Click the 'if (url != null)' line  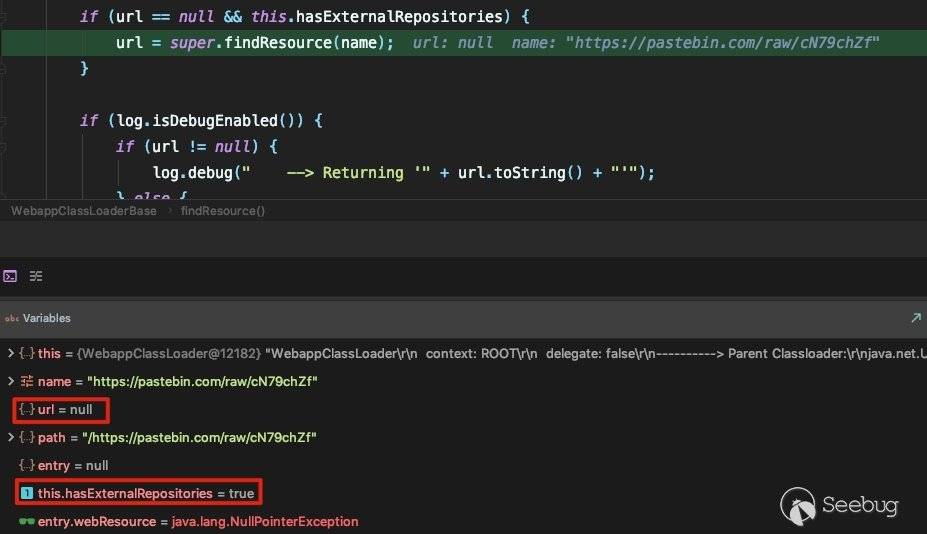(x=197, y=147)
